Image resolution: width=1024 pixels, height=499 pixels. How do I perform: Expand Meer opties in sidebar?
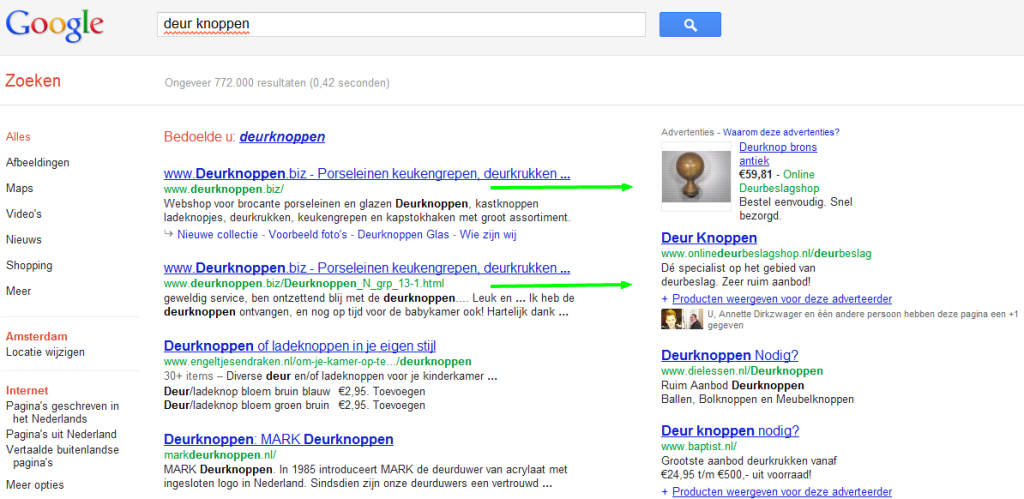coord(35,485)
